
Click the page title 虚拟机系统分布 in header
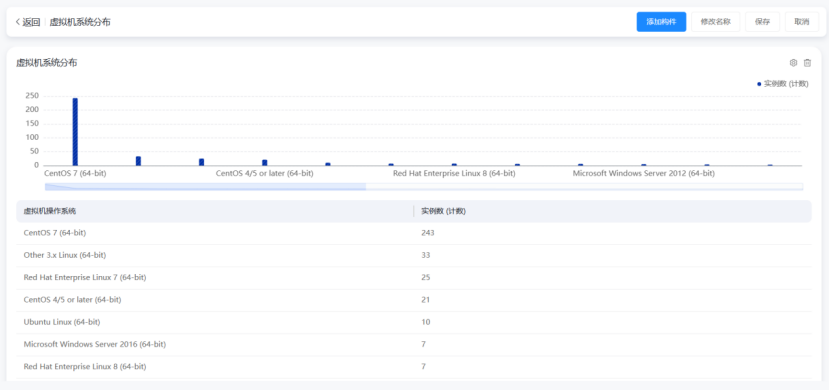[80, 22]
